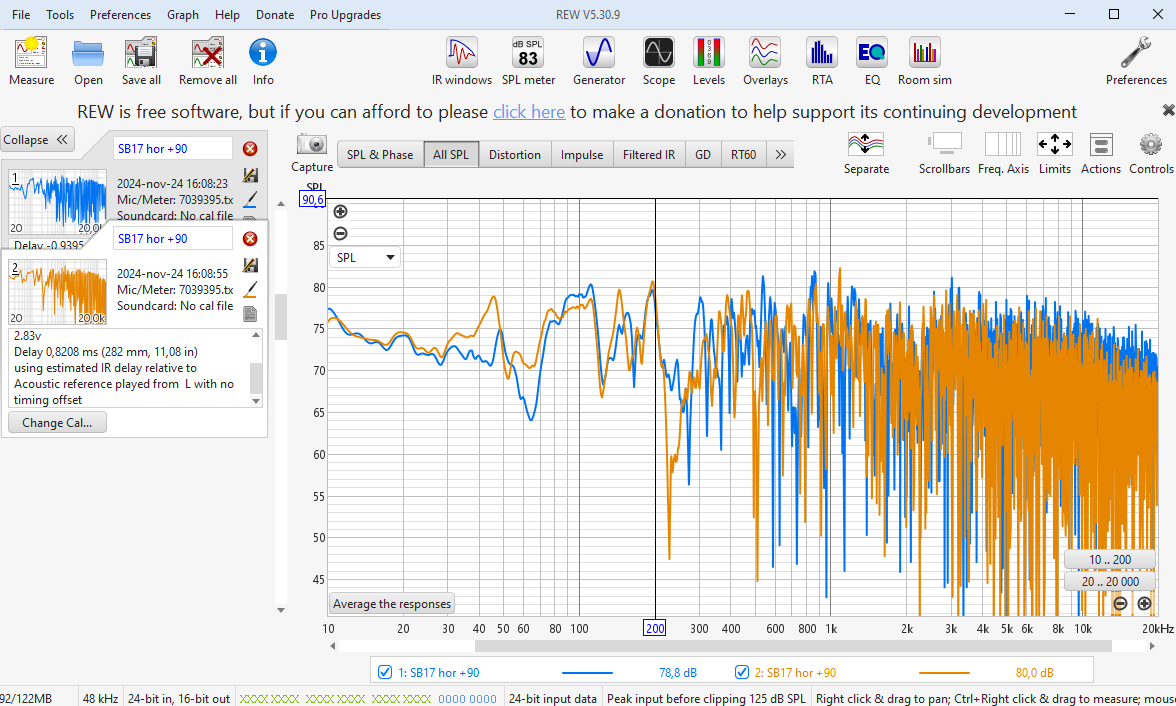Dismiss the donation banner

click(x=1168, y=110)
